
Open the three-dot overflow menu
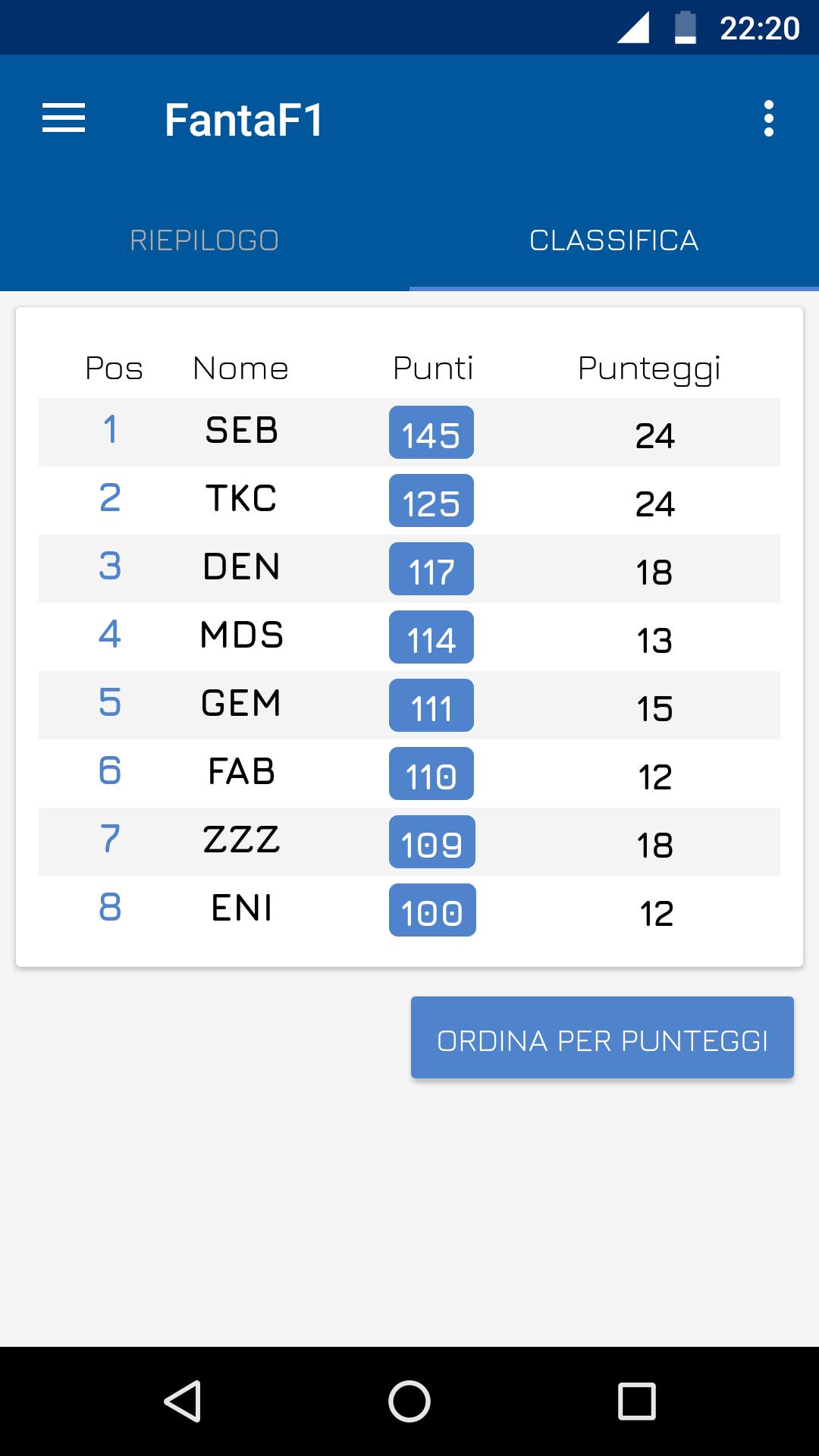768,119
